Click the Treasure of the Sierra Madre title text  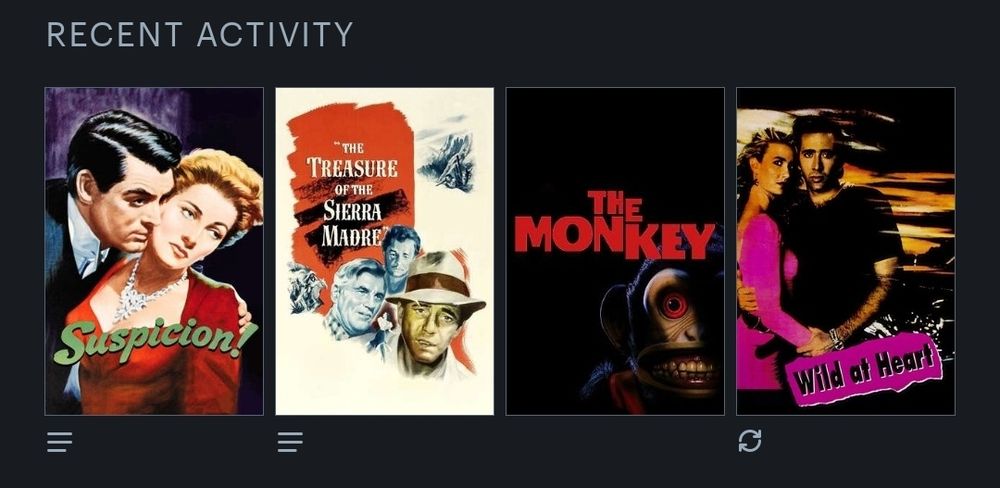[351, 194]
